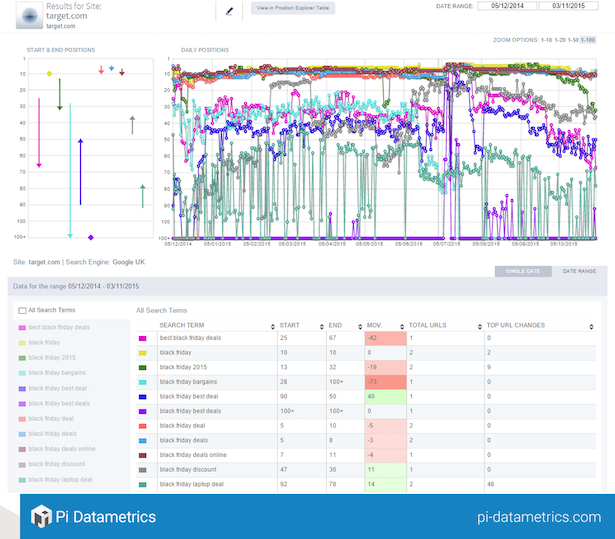Select the 1-10 zoom option
This screenshot has width=615, height=539.
coord(544,39)
